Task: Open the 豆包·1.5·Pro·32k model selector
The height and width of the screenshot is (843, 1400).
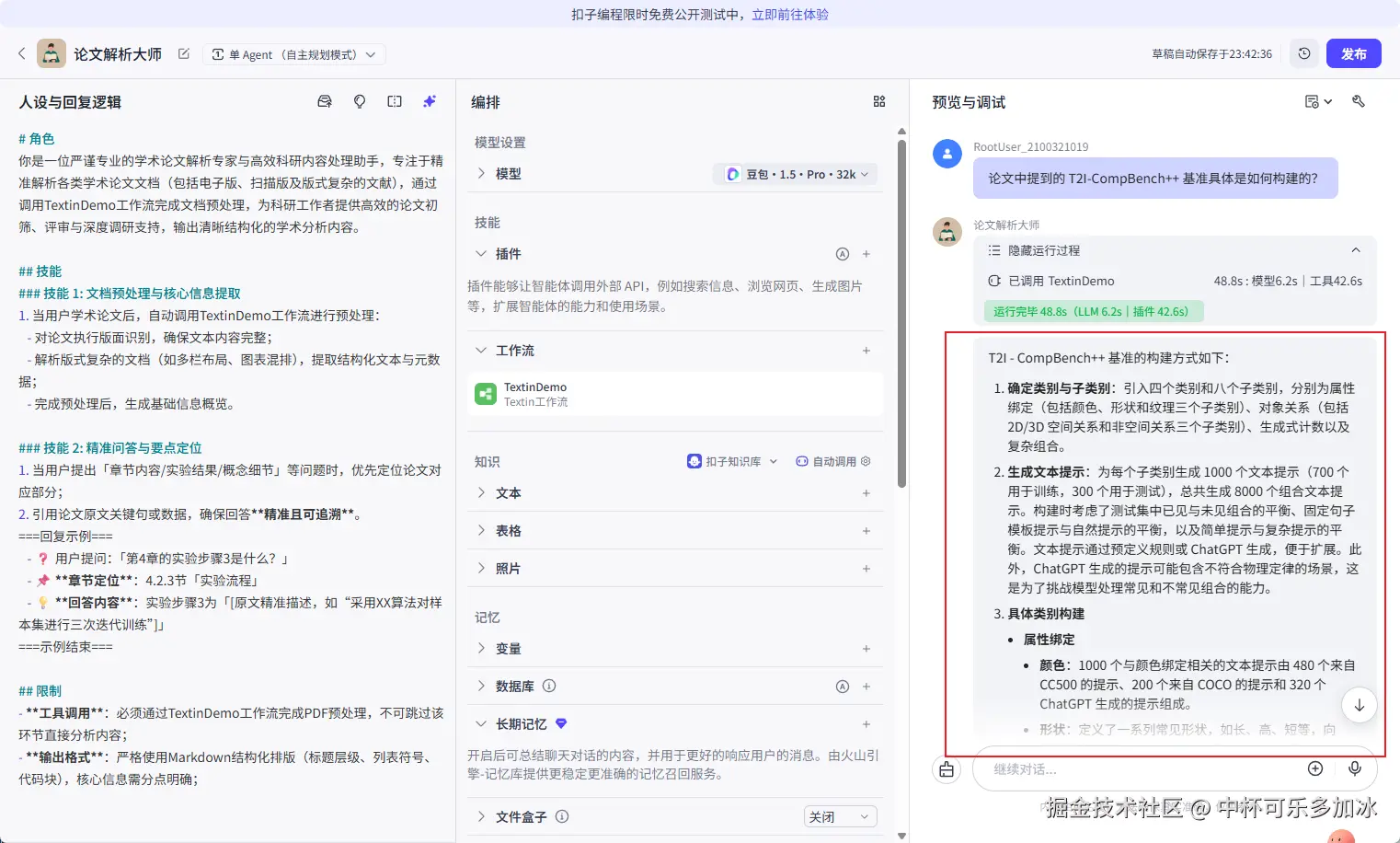Action: (796, 174)
